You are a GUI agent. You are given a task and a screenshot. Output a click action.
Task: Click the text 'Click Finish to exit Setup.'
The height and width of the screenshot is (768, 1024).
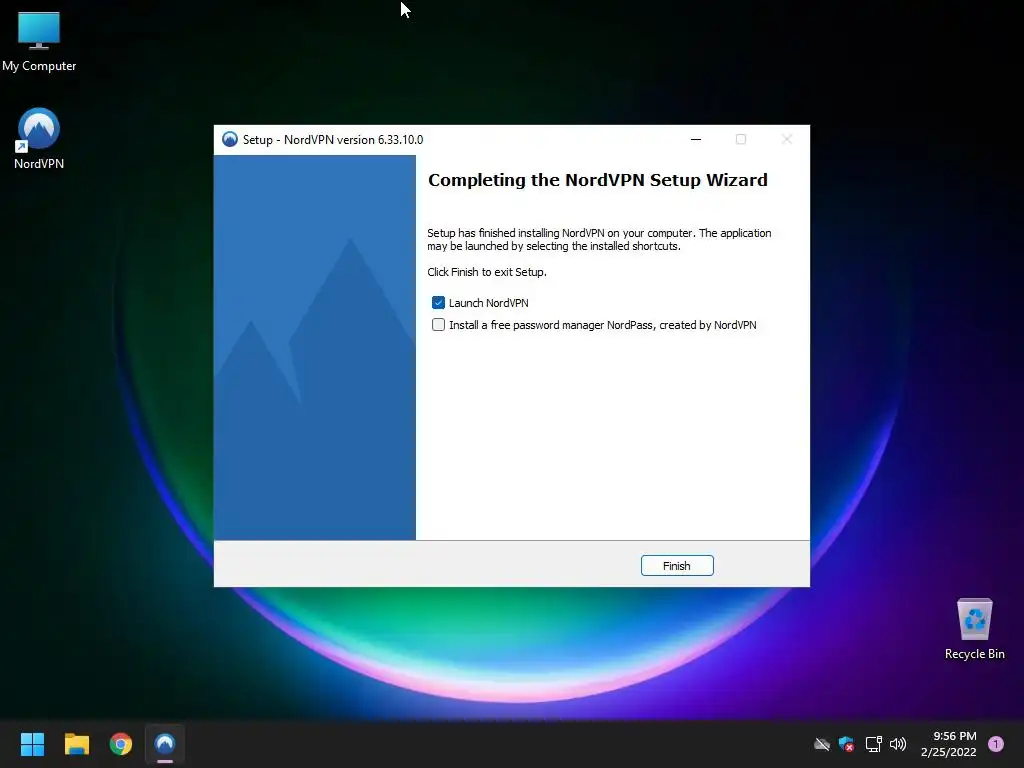(487, 272)
